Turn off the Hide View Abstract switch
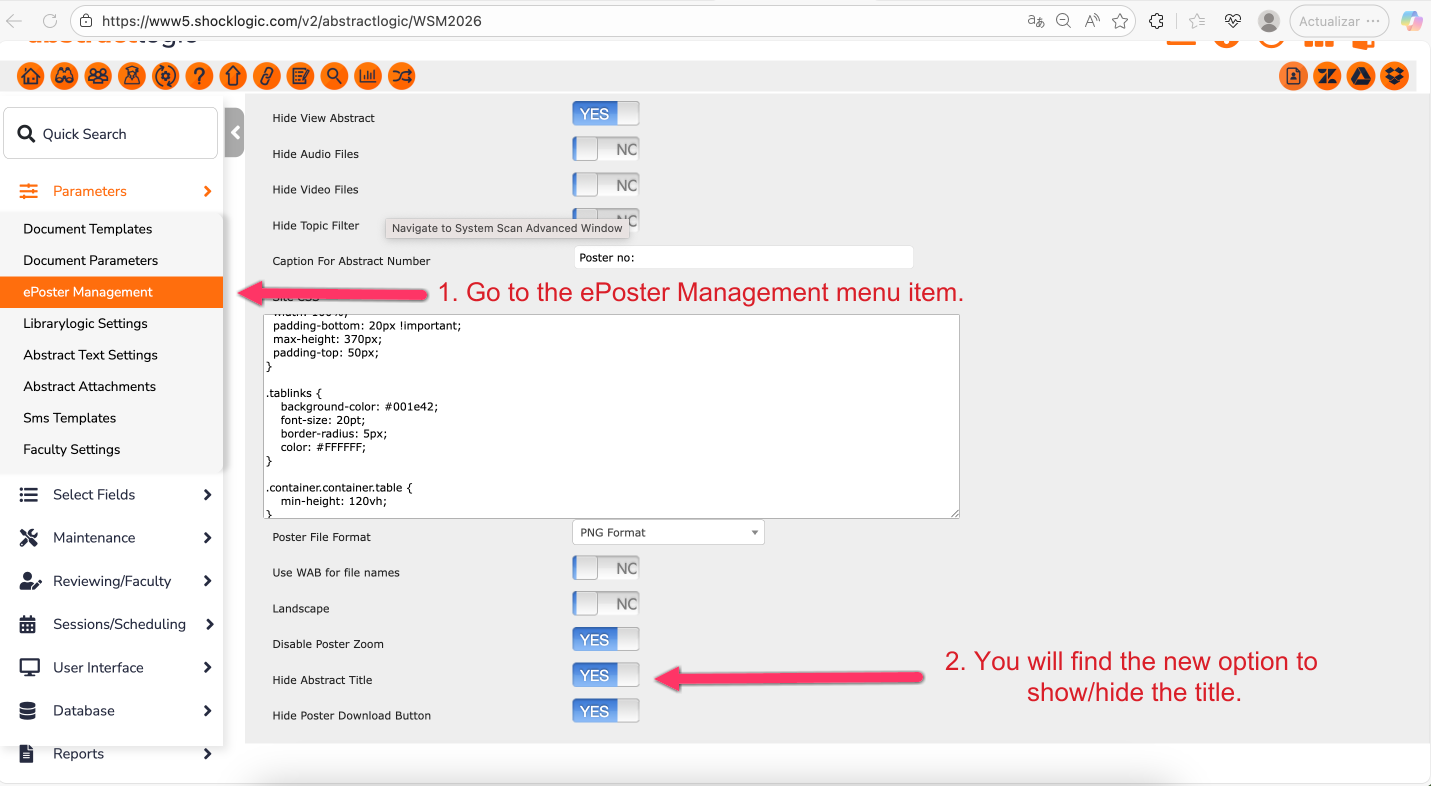This screenshot has width=1431, height=786. pos(605,114)
